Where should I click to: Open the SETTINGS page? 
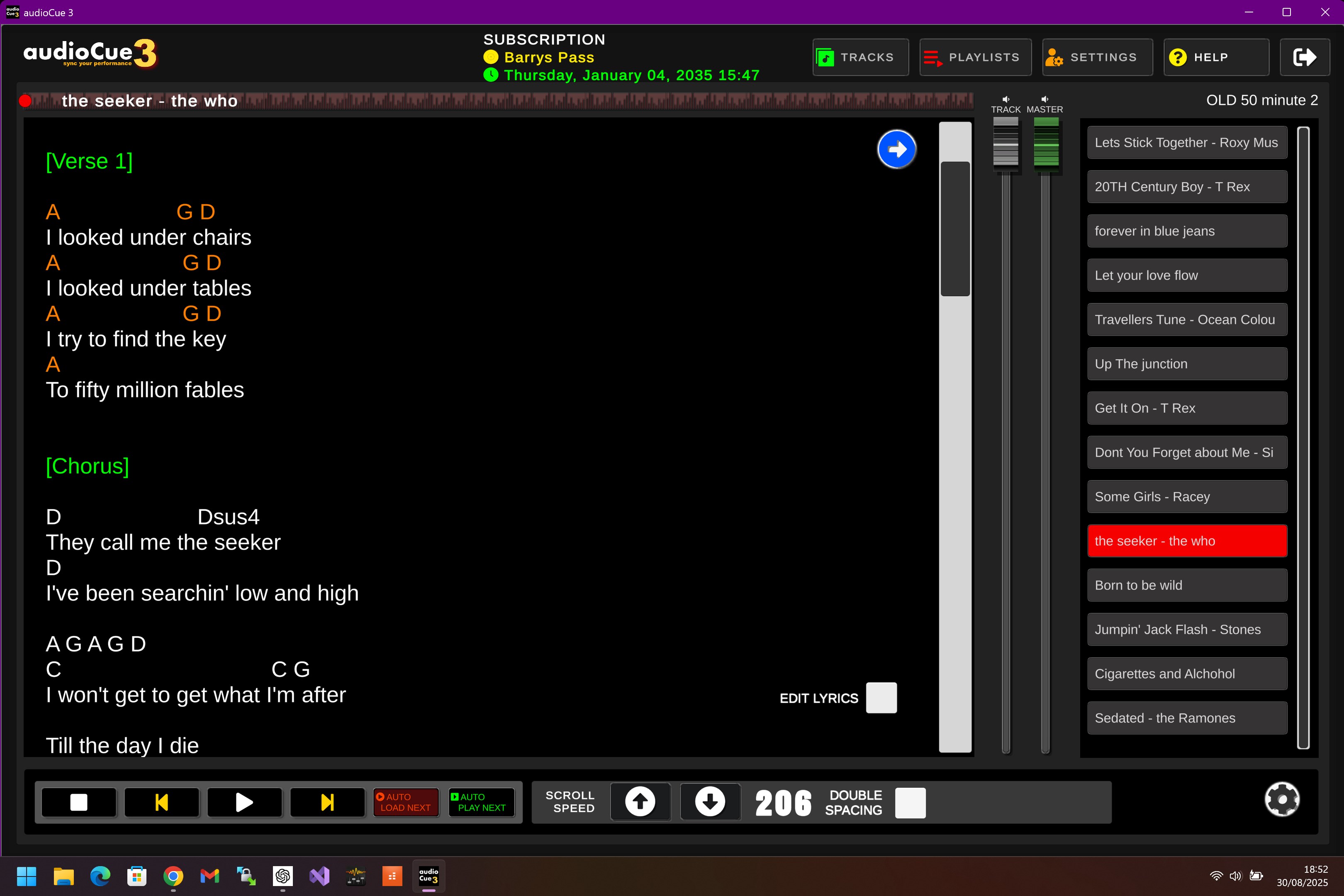[1097, 57]
